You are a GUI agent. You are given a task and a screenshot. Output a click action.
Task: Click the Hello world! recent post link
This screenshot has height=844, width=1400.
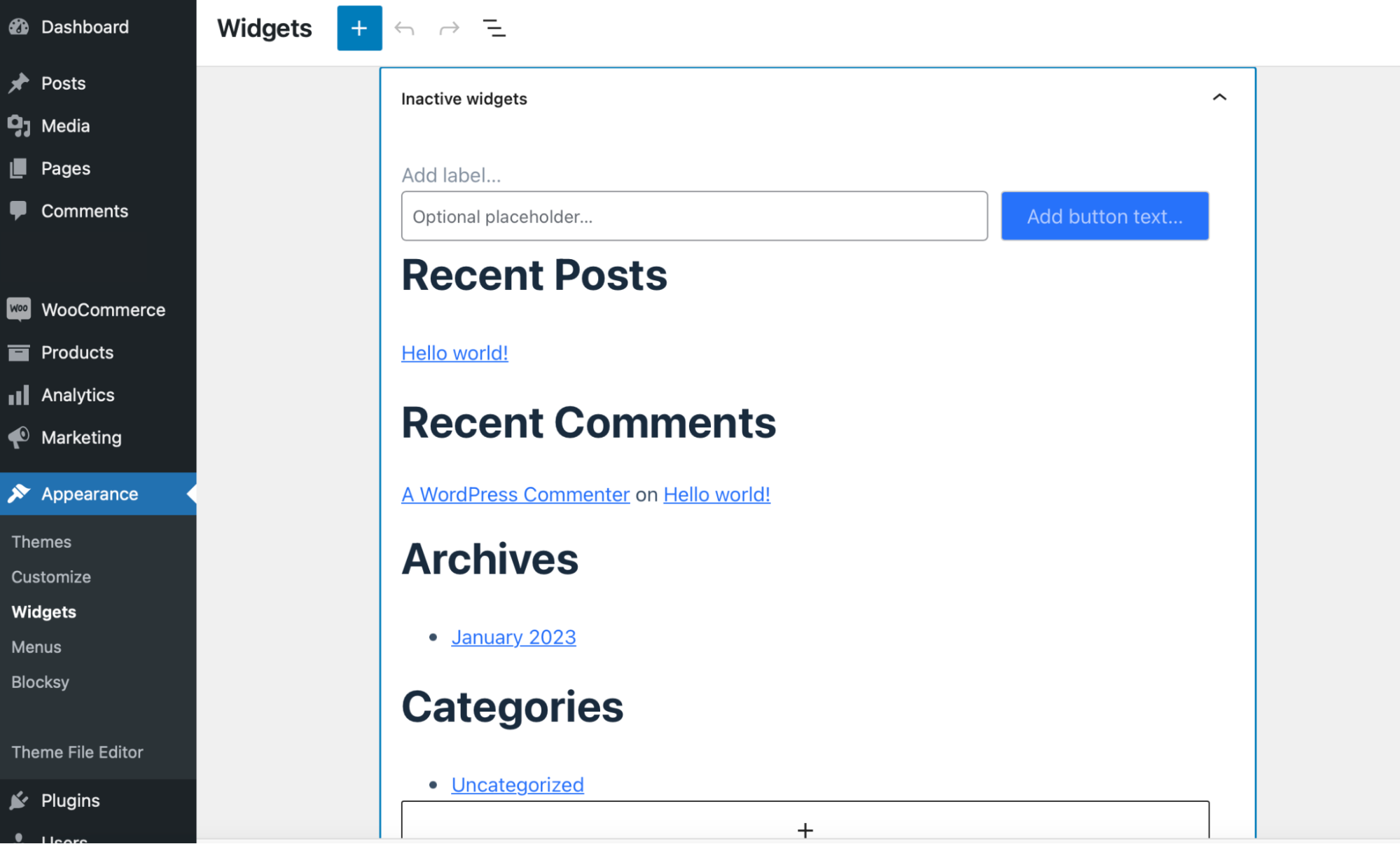tap(454, 352)
